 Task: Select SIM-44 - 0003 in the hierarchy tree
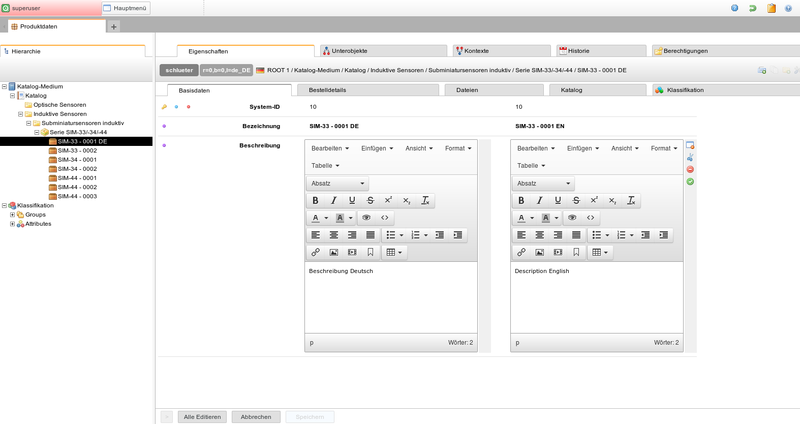point(76,196)
